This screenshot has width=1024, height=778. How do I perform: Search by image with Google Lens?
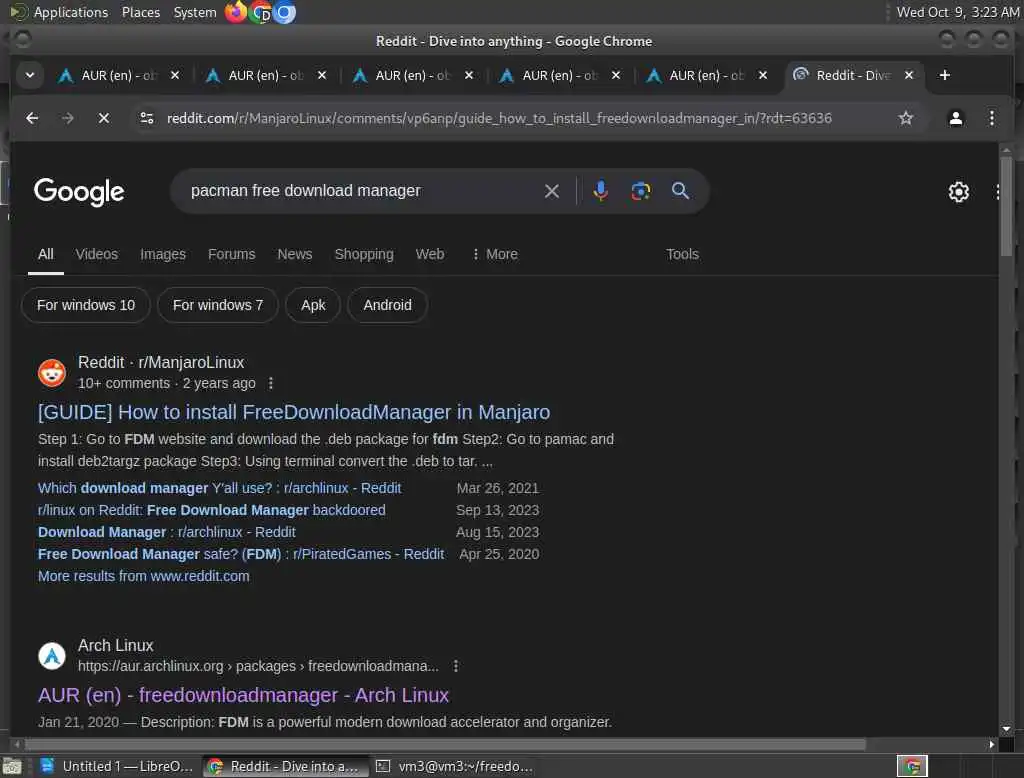point(641,191)
